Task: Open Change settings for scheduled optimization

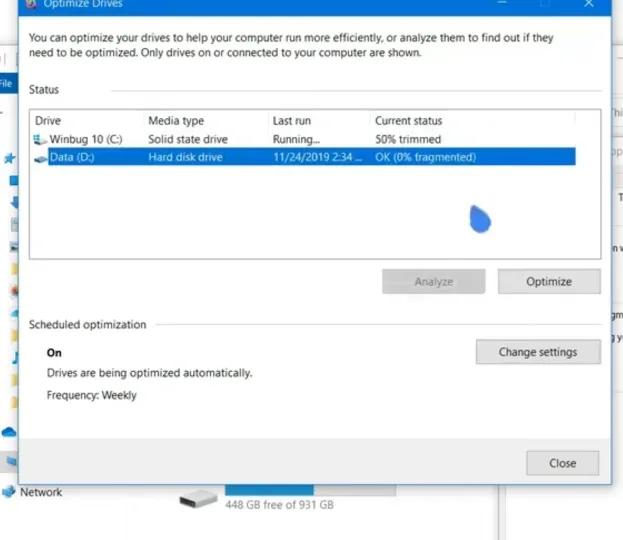Action: tap(538, 352)
